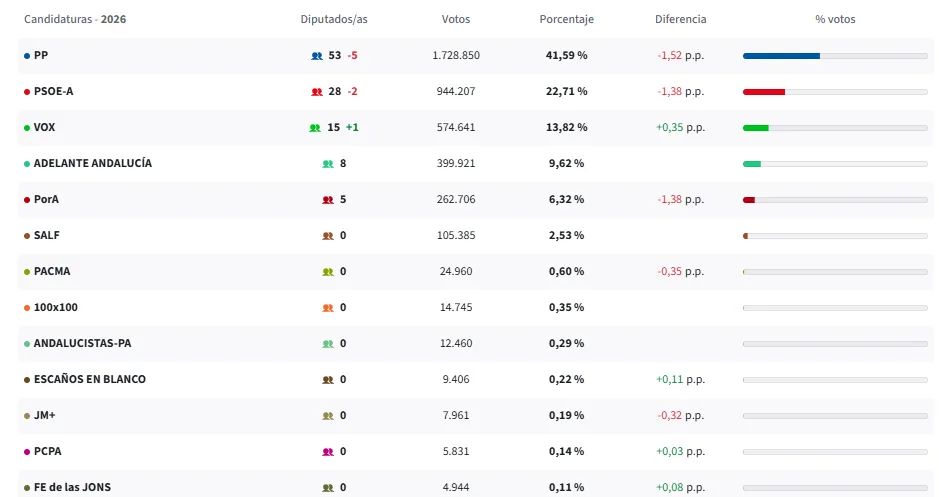
Task: Select the ADELANTE ANDALUCÍA party name
Action: point(93,163)
